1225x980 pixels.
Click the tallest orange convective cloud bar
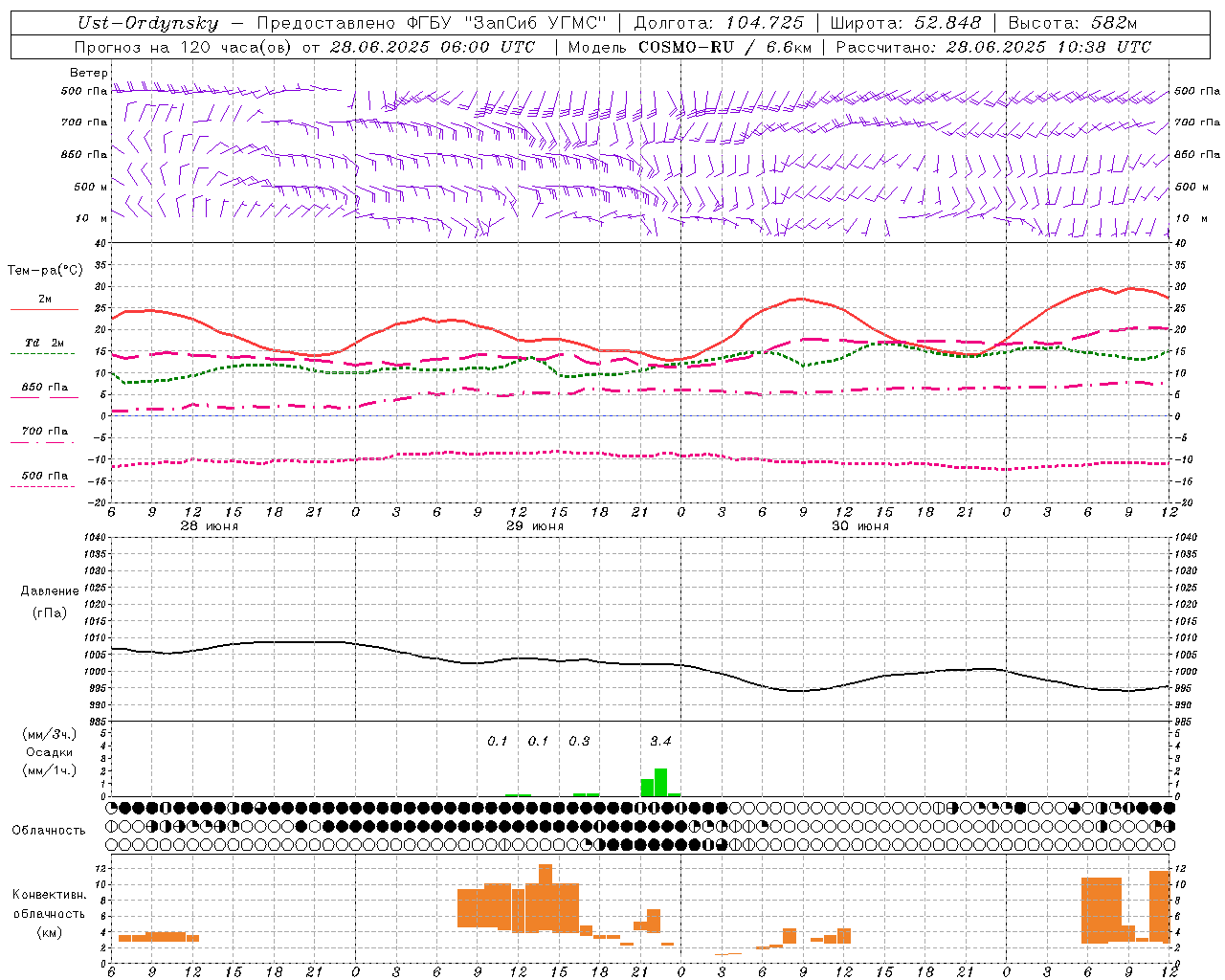click(546, 899)
